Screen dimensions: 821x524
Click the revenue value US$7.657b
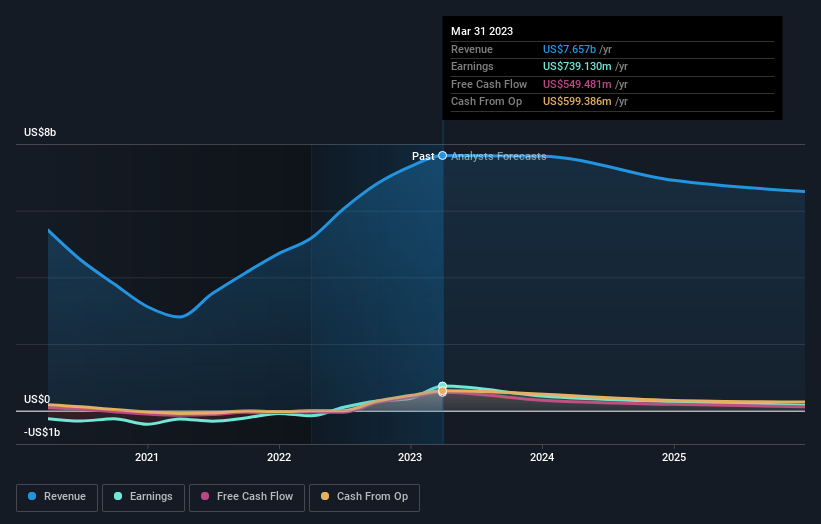[569, 49]
